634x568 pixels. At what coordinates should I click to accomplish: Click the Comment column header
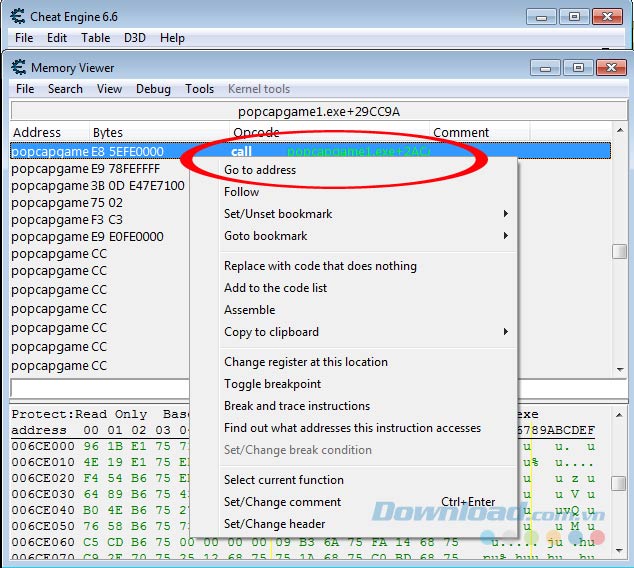[x=461, y=132]
